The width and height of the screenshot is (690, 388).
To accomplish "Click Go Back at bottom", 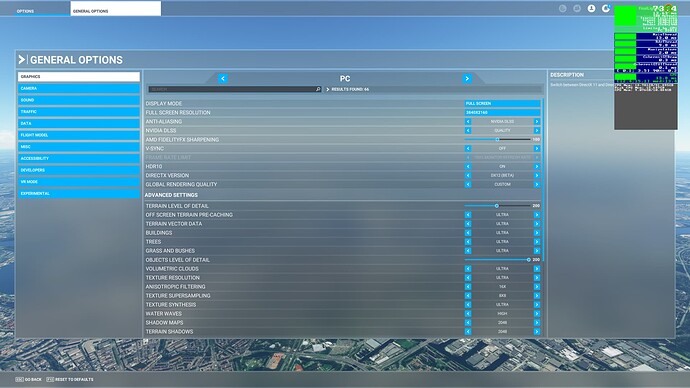I will click(29, 379).
